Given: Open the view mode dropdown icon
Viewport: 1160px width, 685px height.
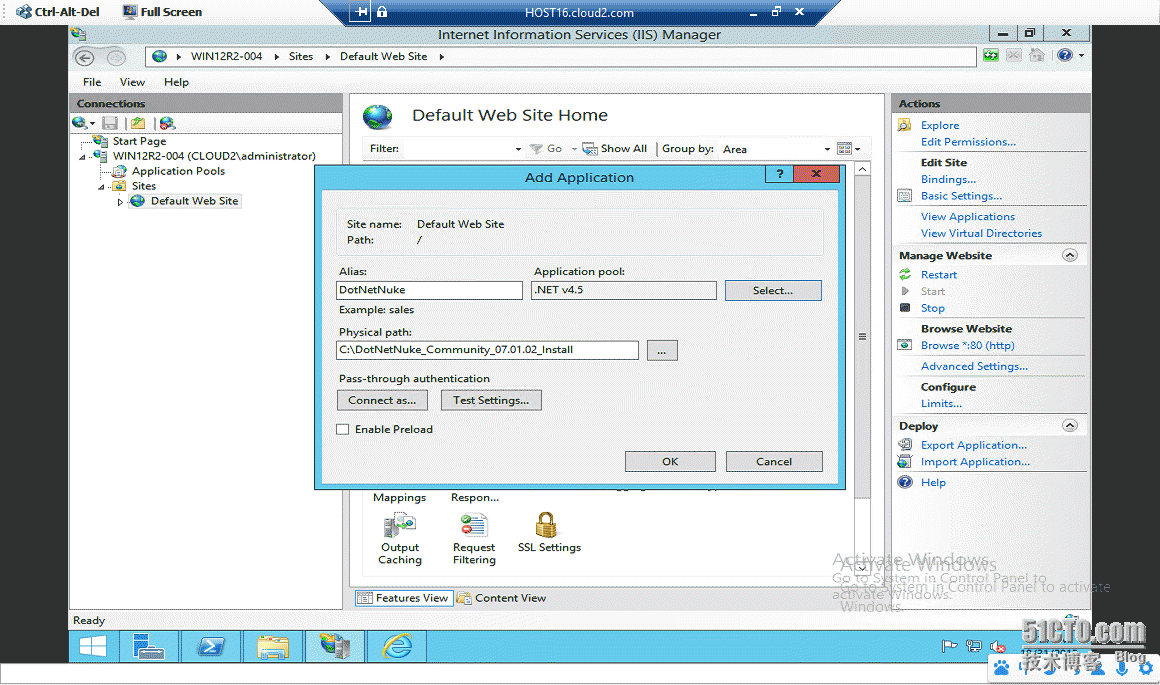Looking at the screenshot, I should coord(849,149).
